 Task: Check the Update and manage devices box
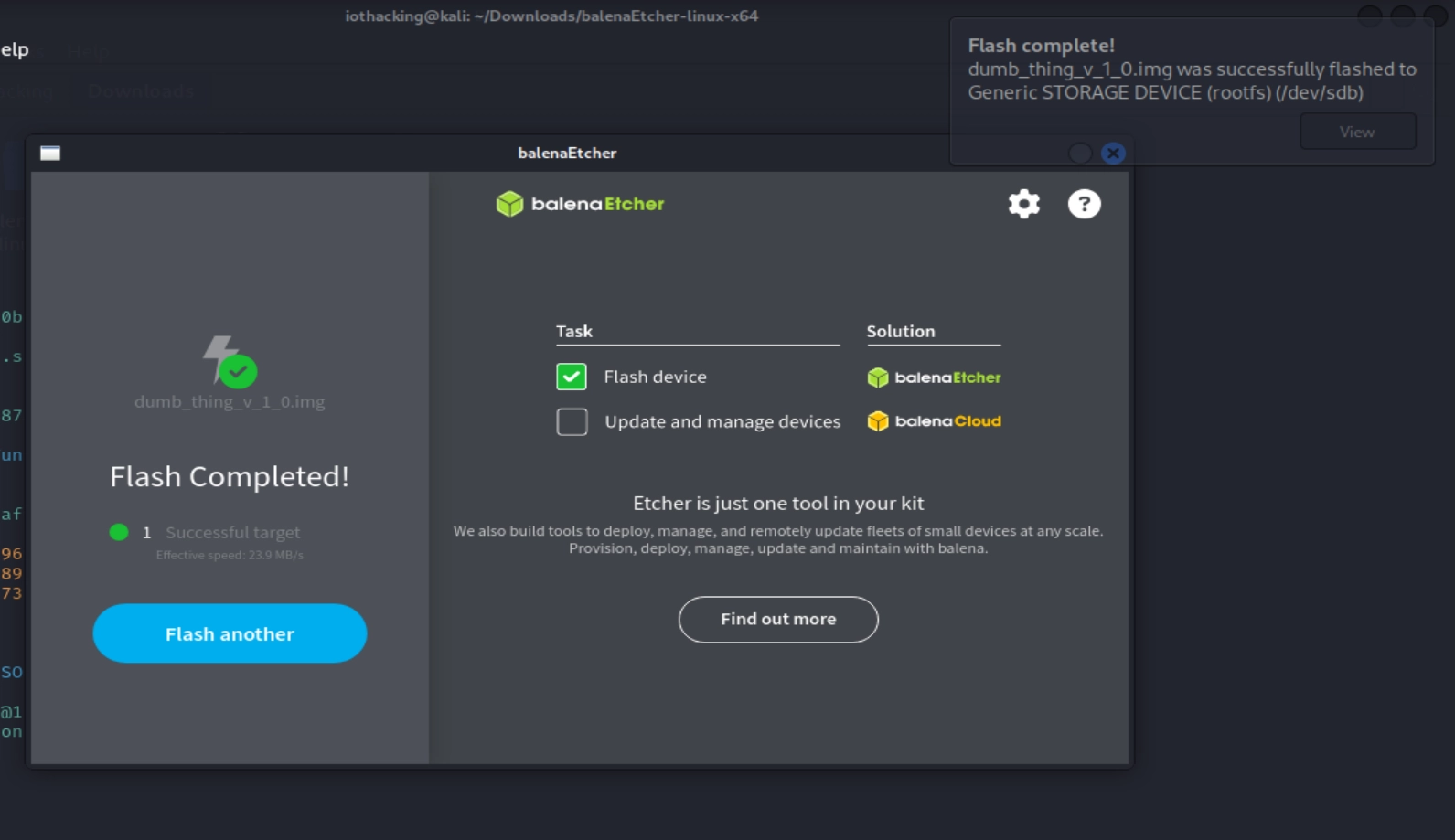point(572,421)
